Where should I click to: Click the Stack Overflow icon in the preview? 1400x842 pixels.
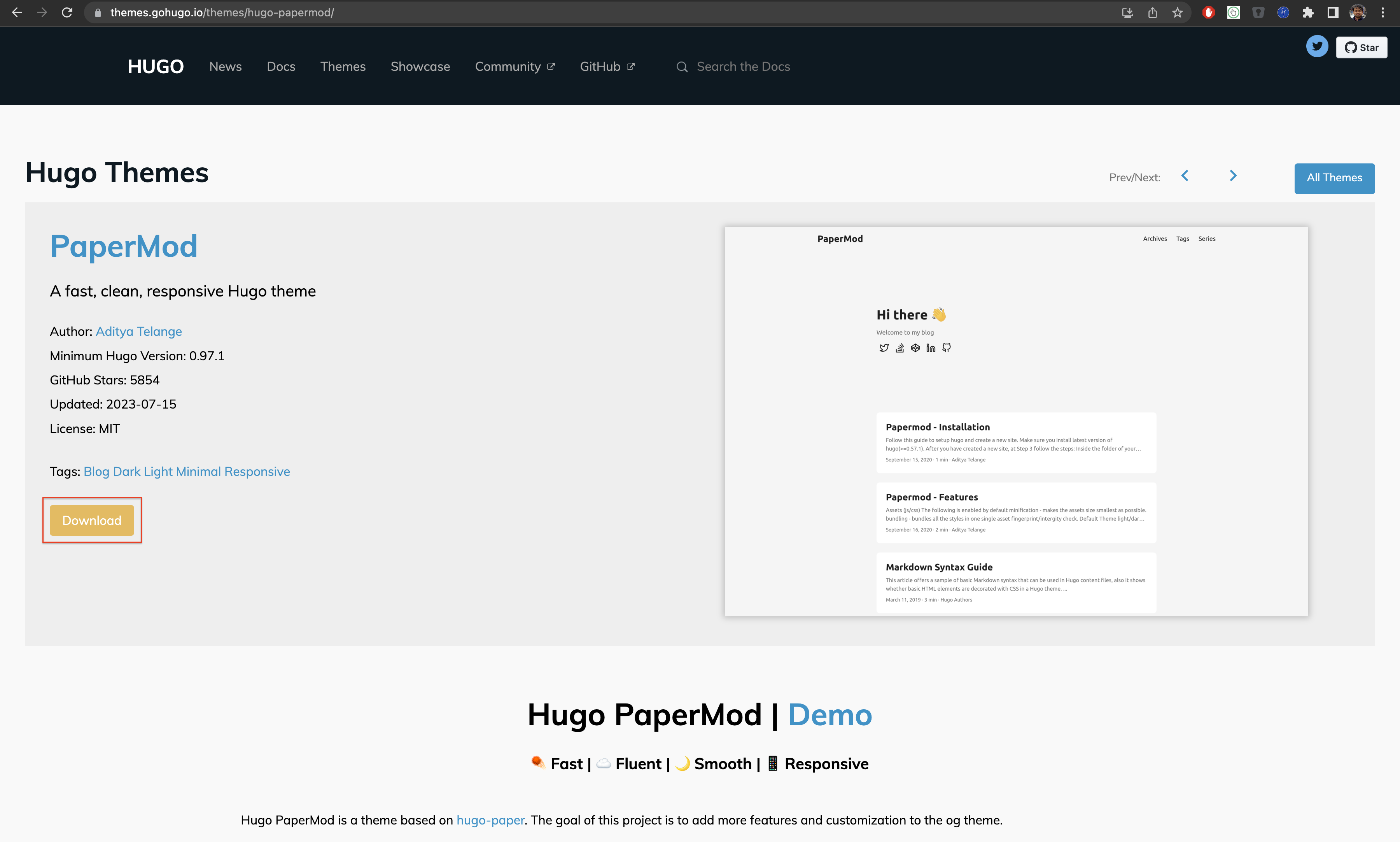[899, 348]
